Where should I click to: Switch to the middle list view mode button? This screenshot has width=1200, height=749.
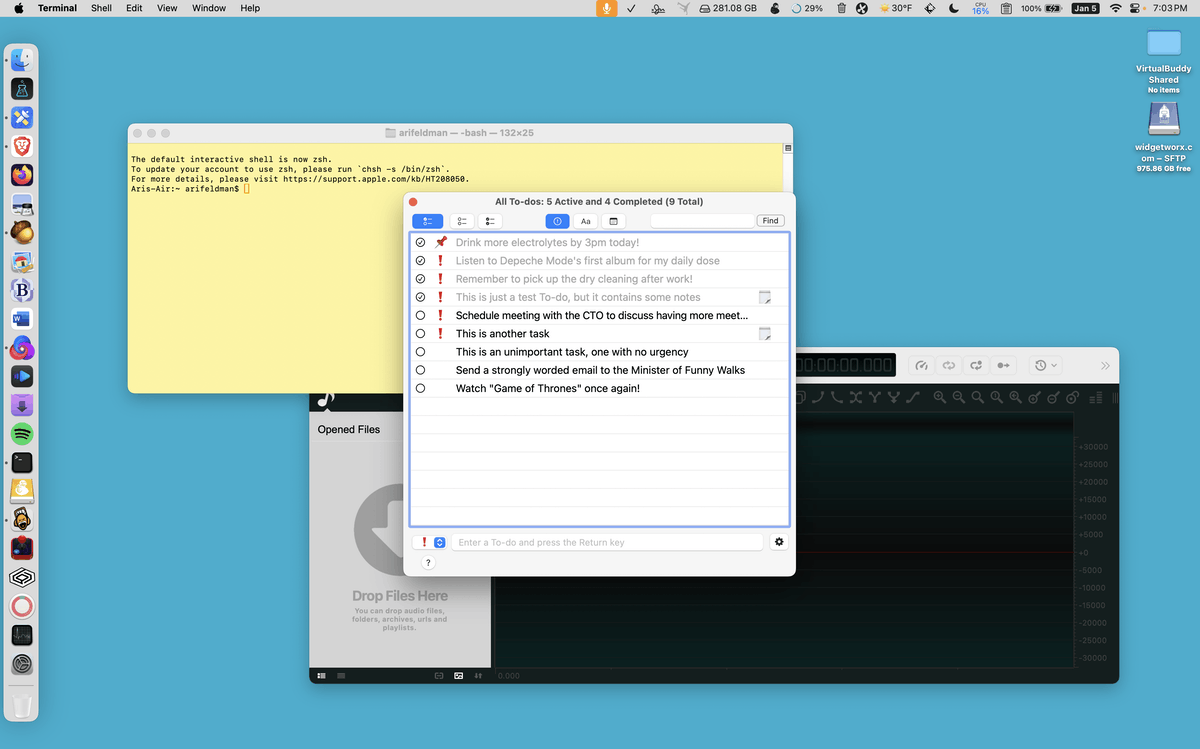461,221
